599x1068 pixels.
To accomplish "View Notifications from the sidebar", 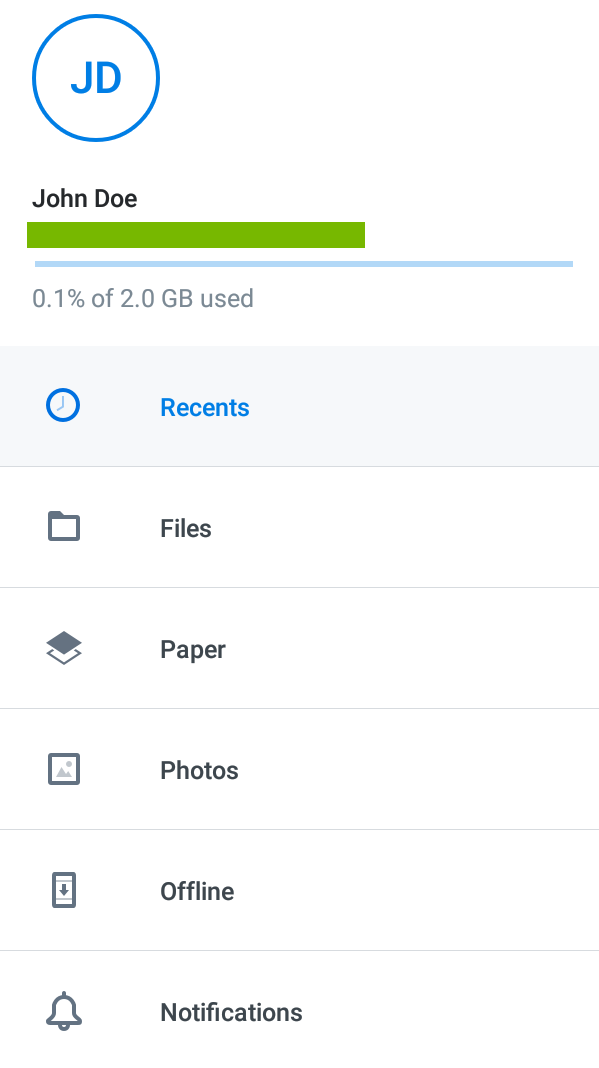I will pyautogui.click(x=231, y=1012).
